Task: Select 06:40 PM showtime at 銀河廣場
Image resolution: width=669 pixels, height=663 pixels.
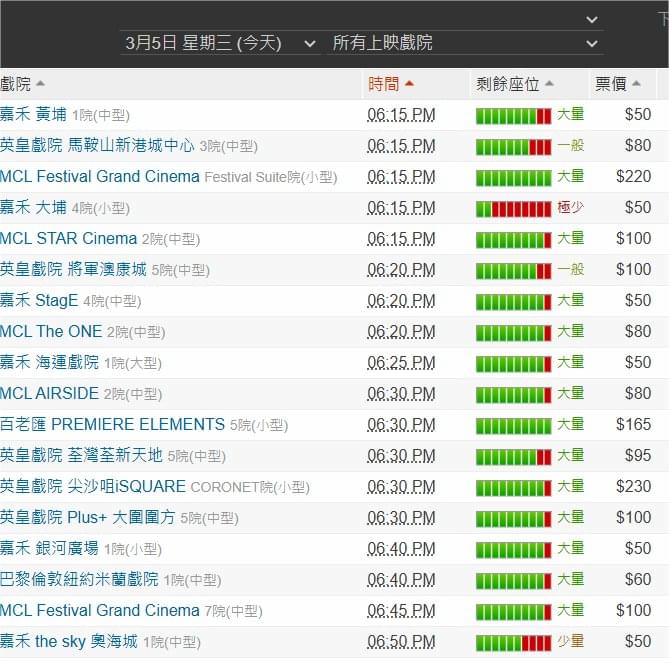Action: (401, 548)
